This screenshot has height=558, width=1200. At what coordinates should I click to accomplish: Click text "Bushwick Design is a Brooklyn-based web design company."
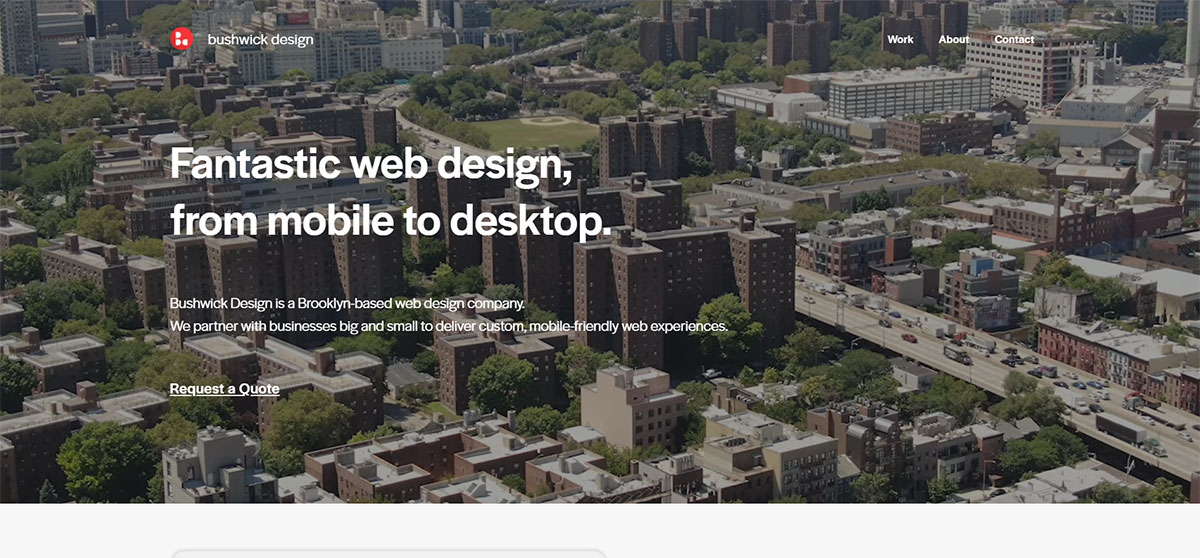pos(347,303)
